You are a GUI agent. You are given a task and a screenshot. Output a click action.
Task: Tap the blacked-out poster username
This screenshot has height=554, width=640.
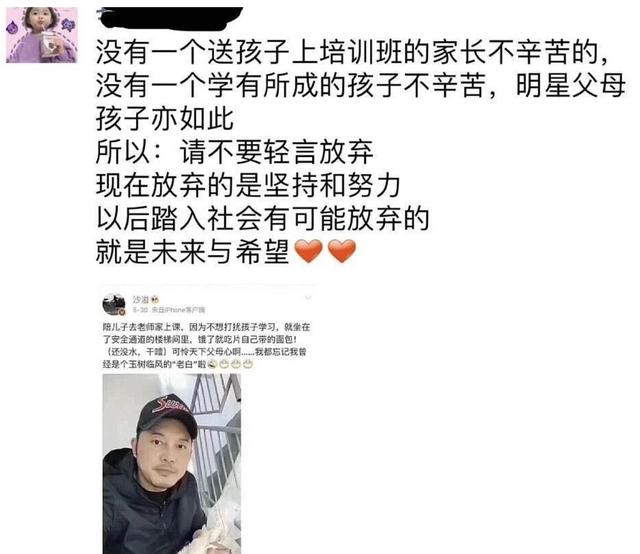[170, 18]
